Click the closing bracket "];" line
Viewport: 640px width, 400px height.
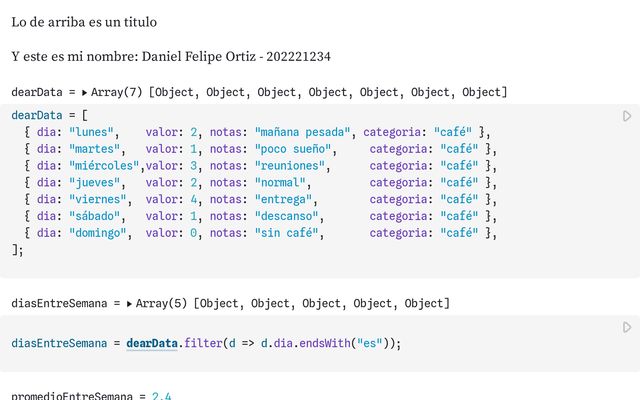pyautogui.click(x=17, y=249)
